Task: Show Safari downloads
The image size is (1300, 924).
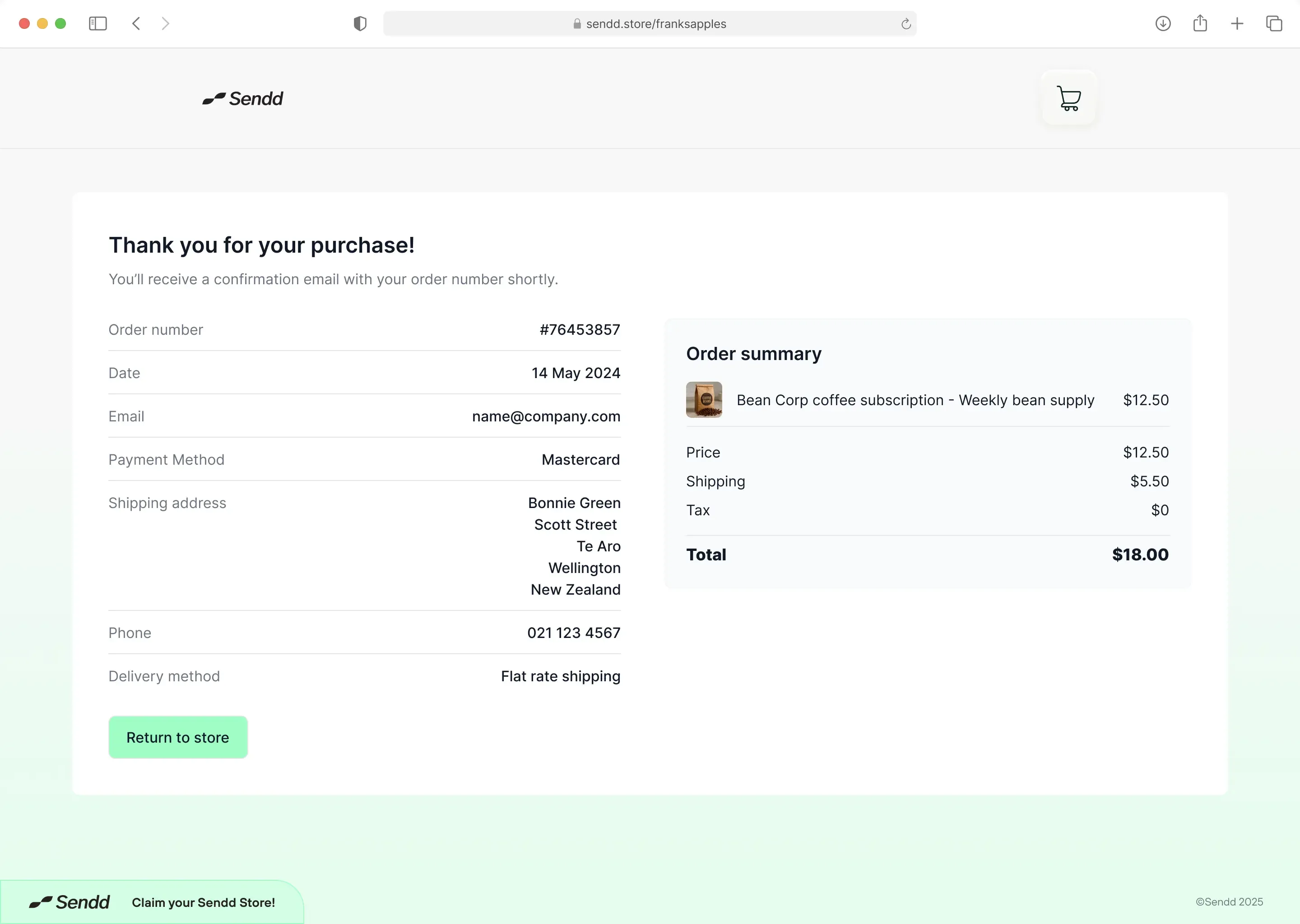Action: click(1163, 23)
